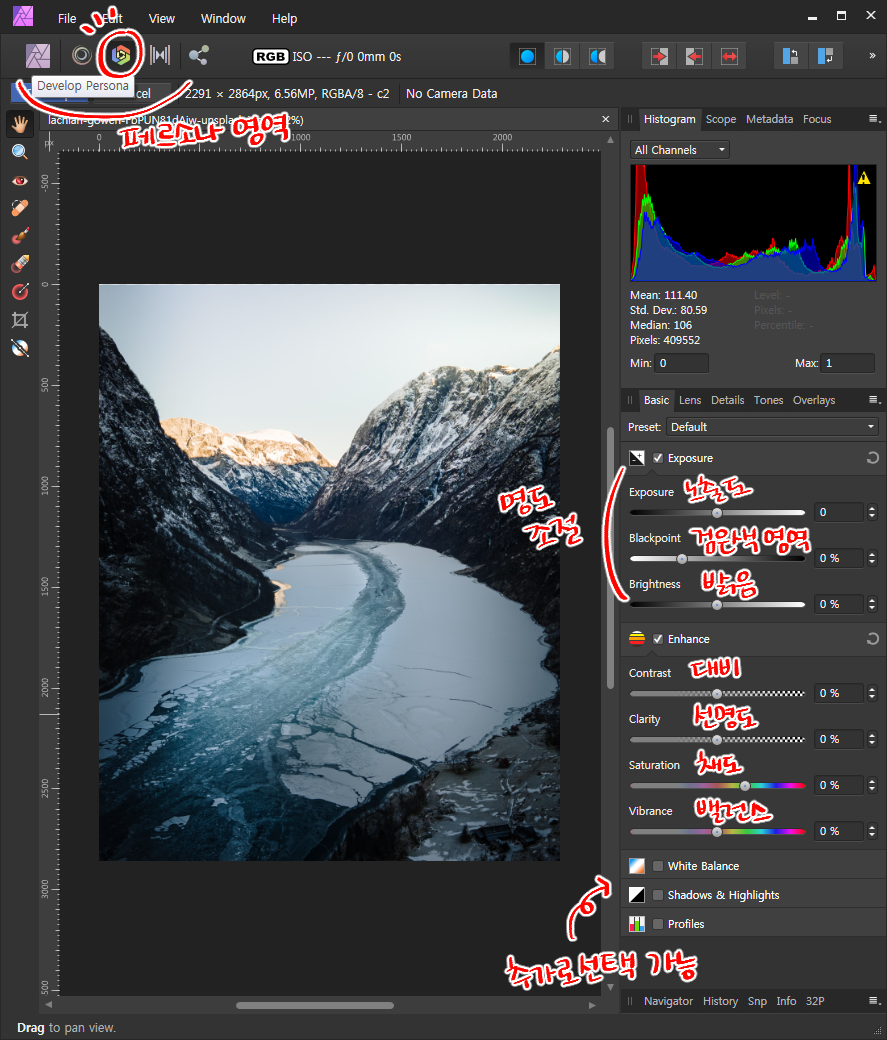Viewport: 887px width, 1040px height.
Task: Click the rotate right red arrow icon
Action: pos(659,56)
